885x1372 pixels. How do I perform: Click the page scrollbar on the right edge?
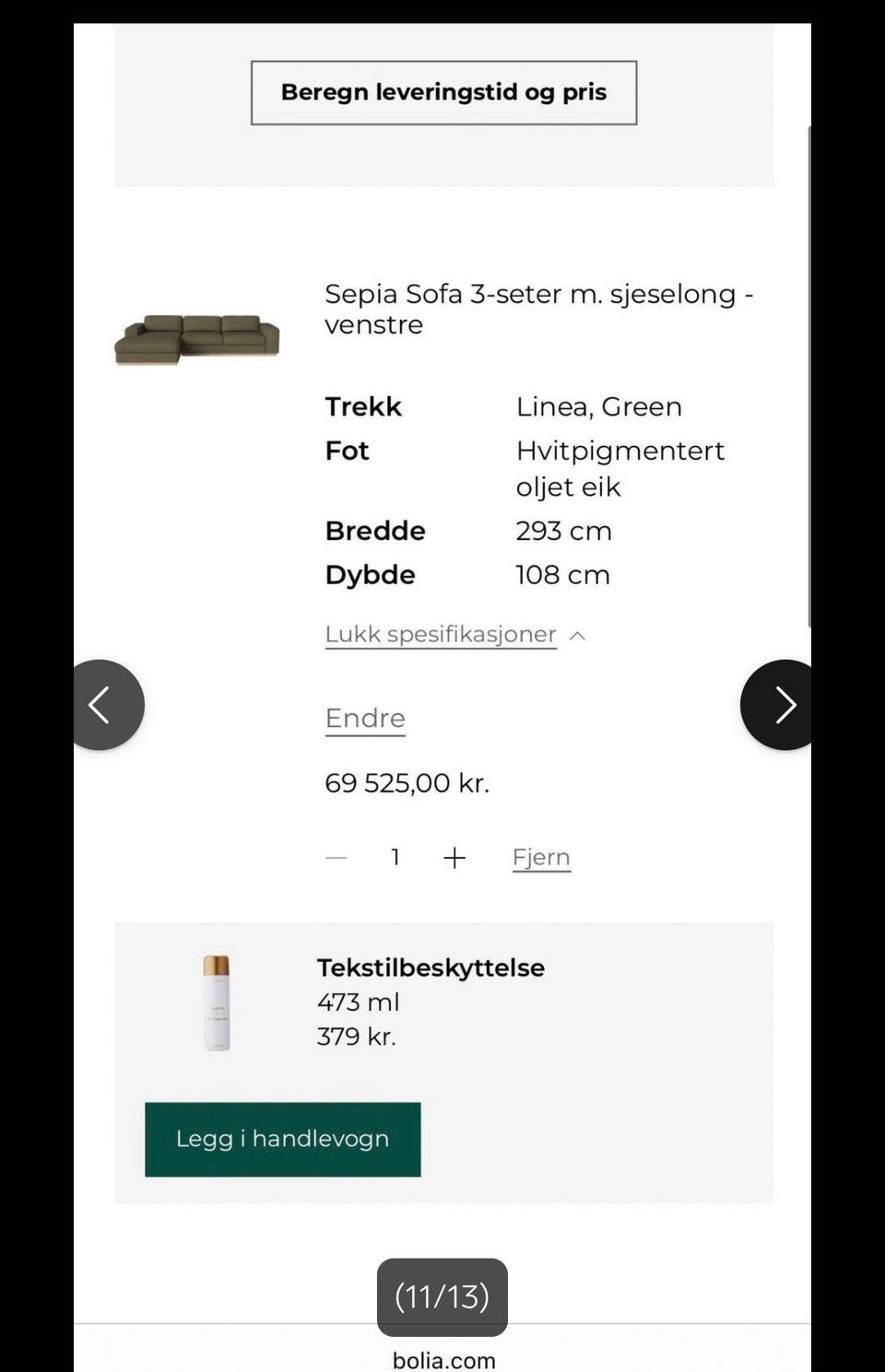pos(808,376)
